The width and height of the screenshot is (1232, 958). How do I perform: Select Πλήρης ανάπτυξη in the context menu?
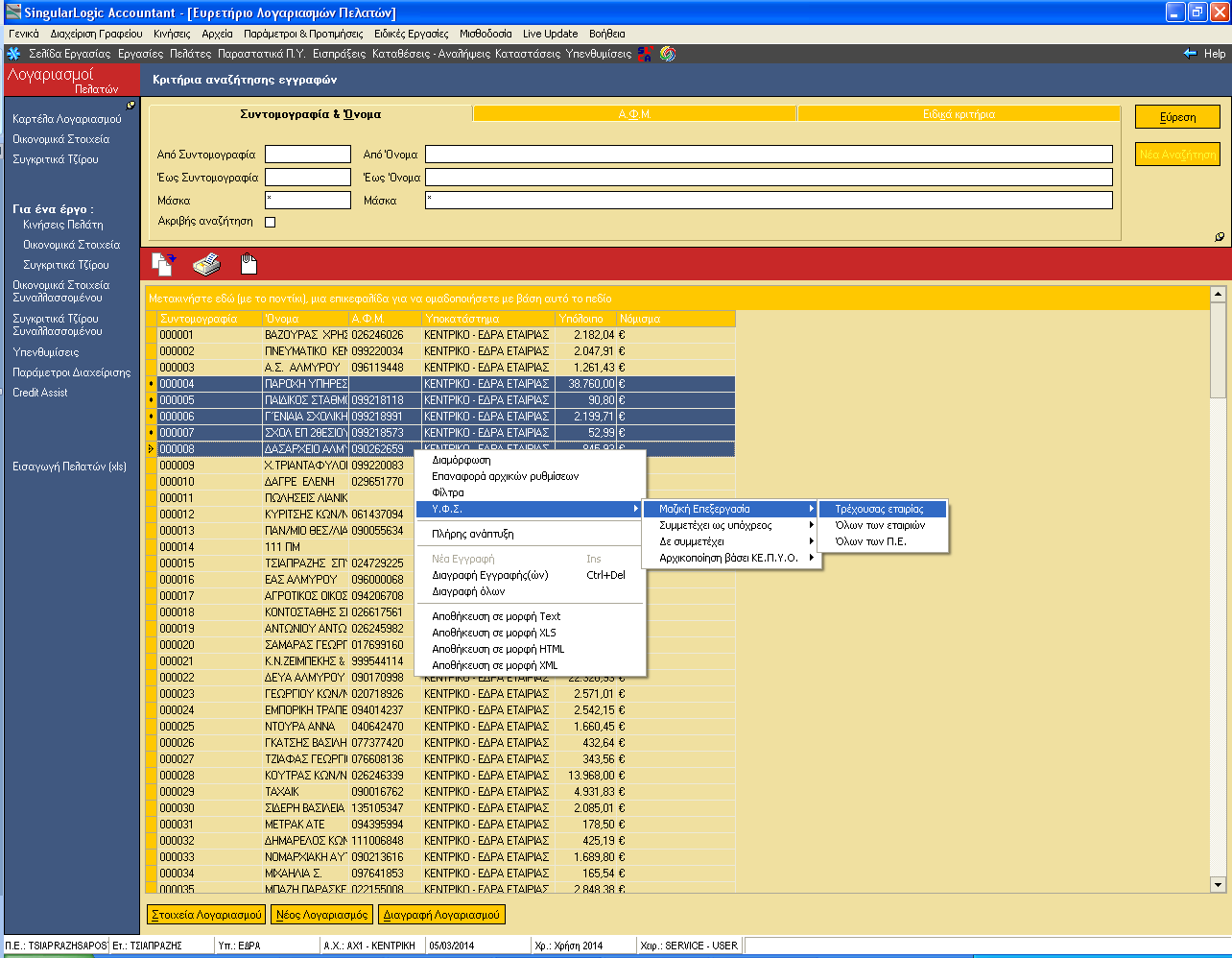point(531,534)
